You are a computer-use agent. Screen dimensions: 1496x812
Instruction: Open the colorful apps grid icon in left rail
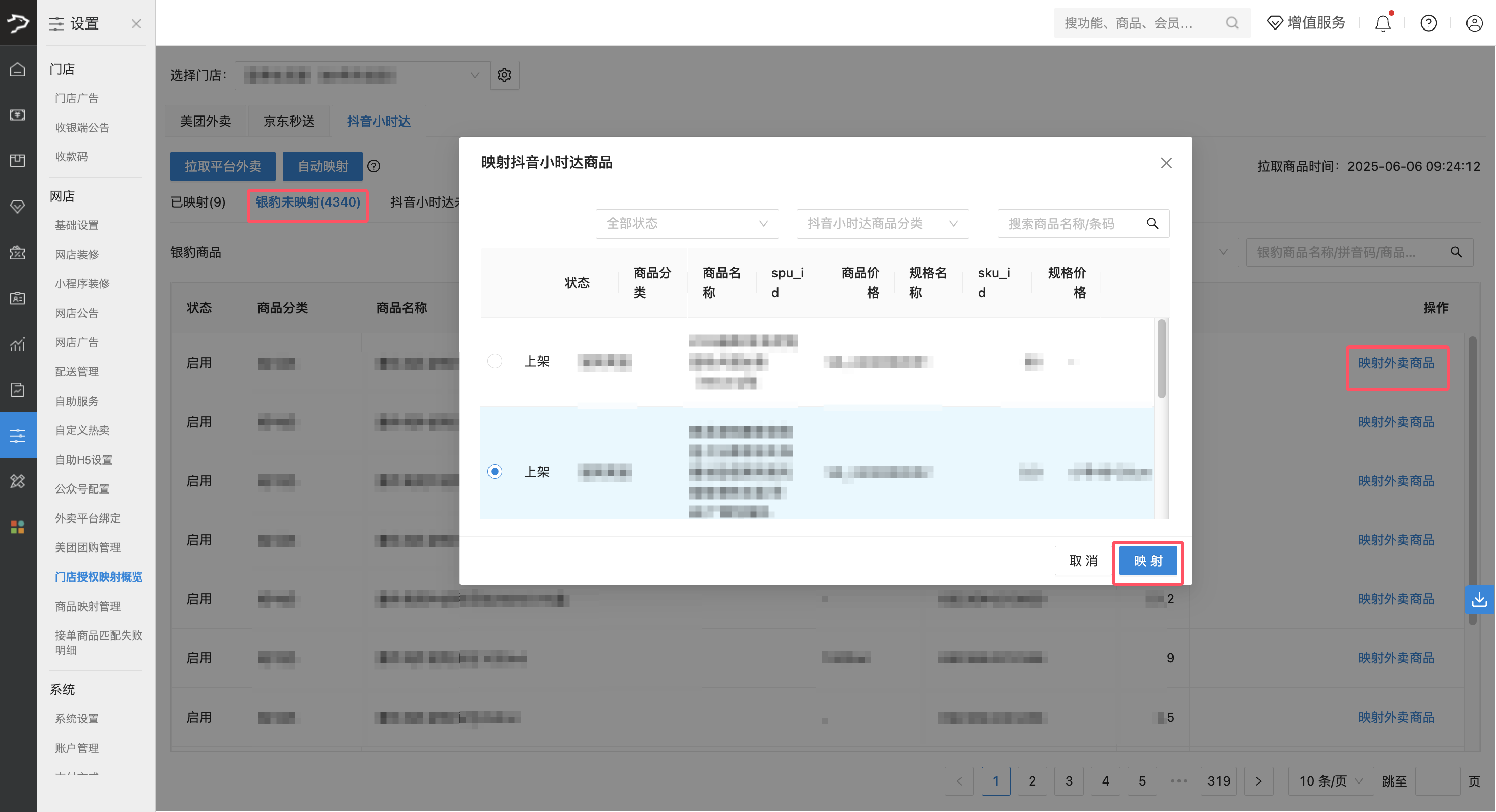click(18, 527)
